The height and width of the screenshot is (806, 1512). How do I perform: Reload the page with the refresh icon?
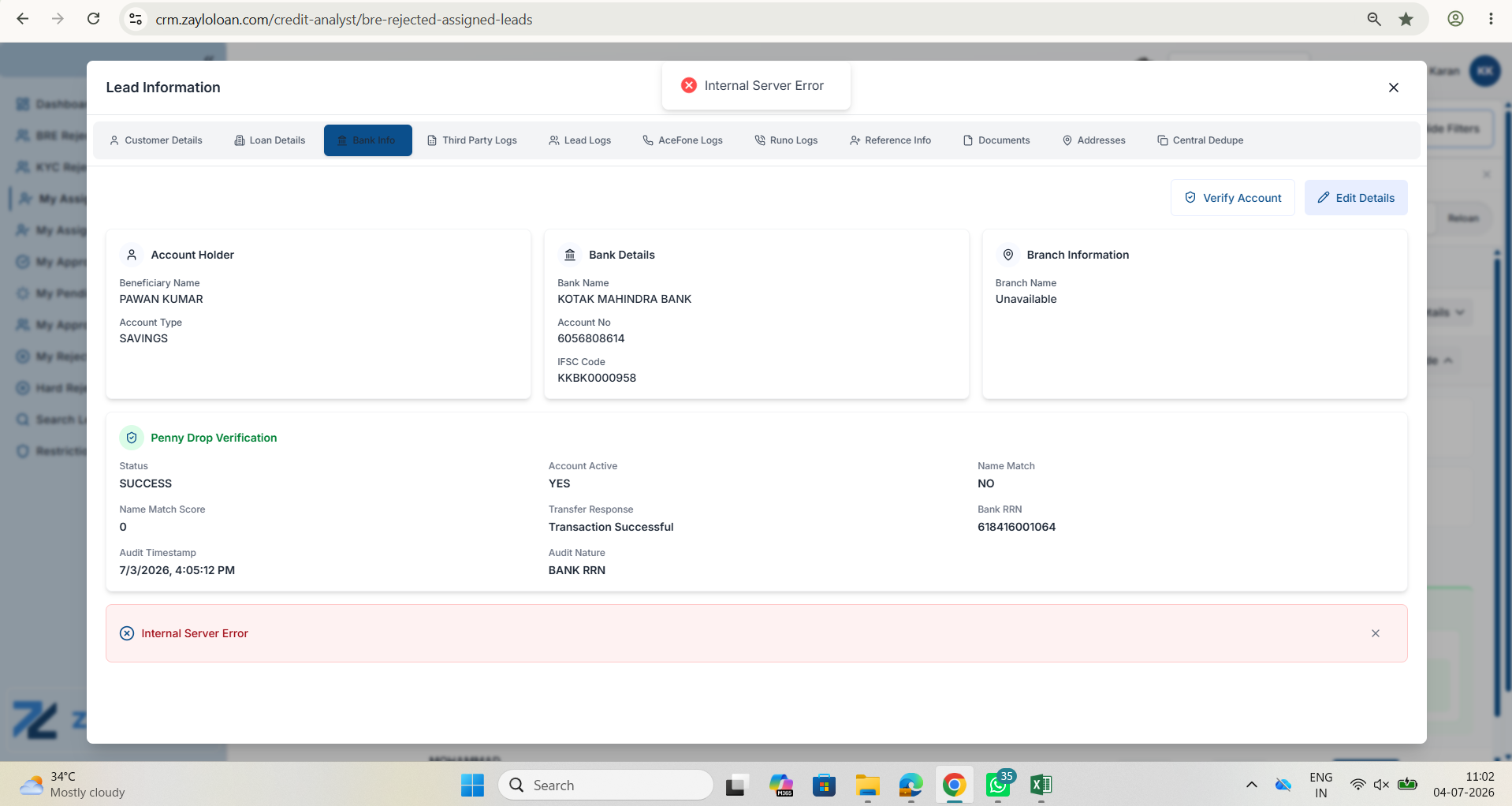93,19
